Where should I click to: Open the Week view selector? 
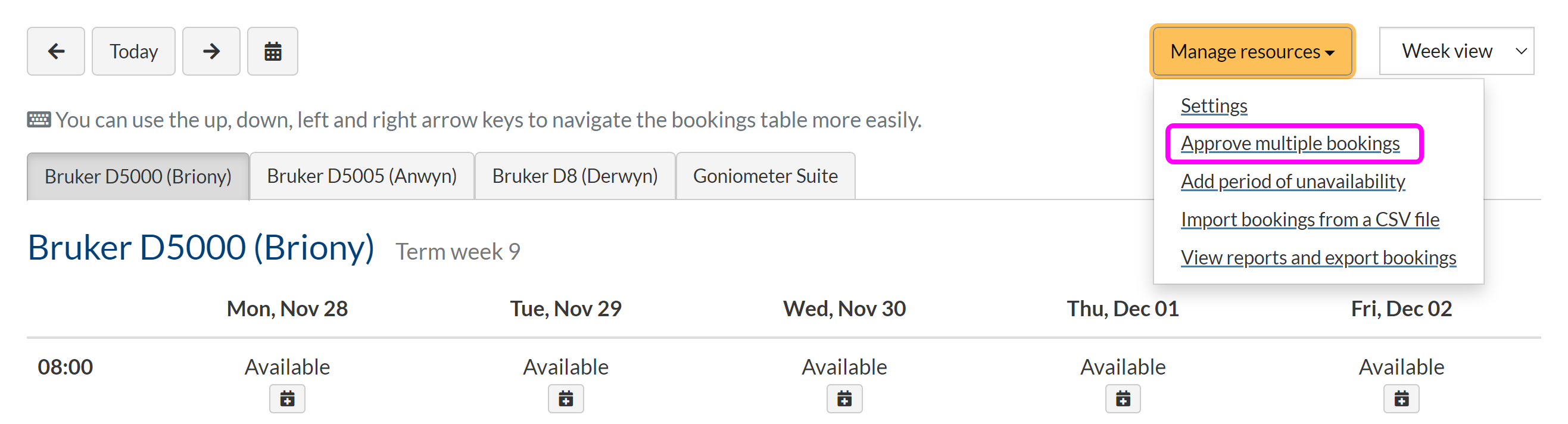pyautogui.click(x=1456, y=51)
